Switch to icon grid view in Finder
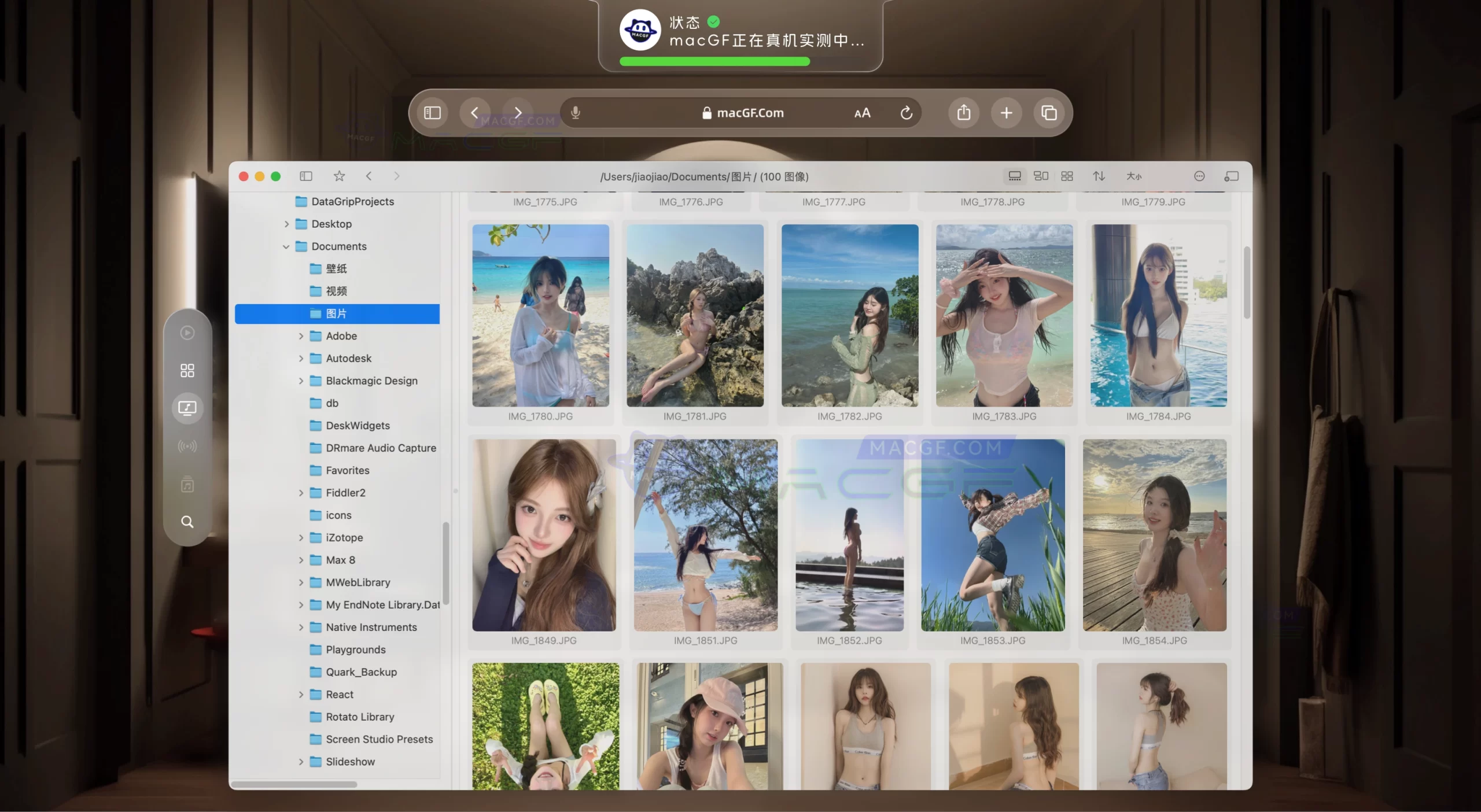Screen dimensions: 1481x812 1067,176
